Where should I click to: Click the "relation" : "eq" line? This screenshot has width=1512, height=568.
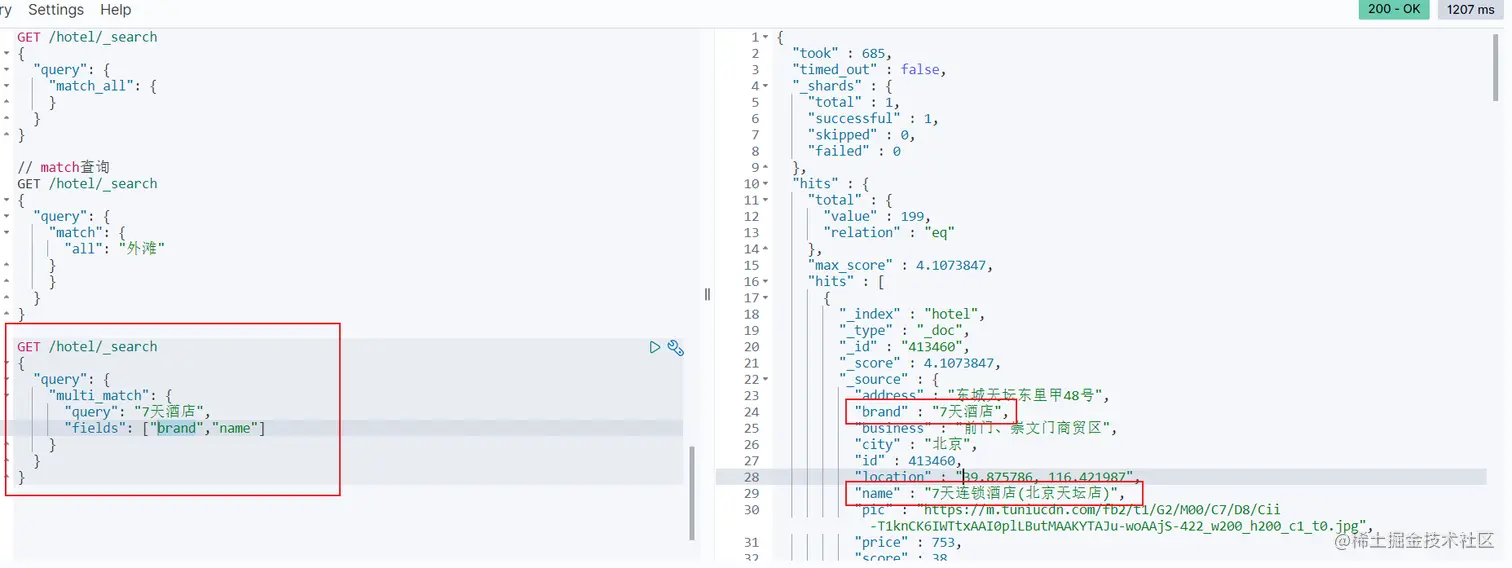889,233
